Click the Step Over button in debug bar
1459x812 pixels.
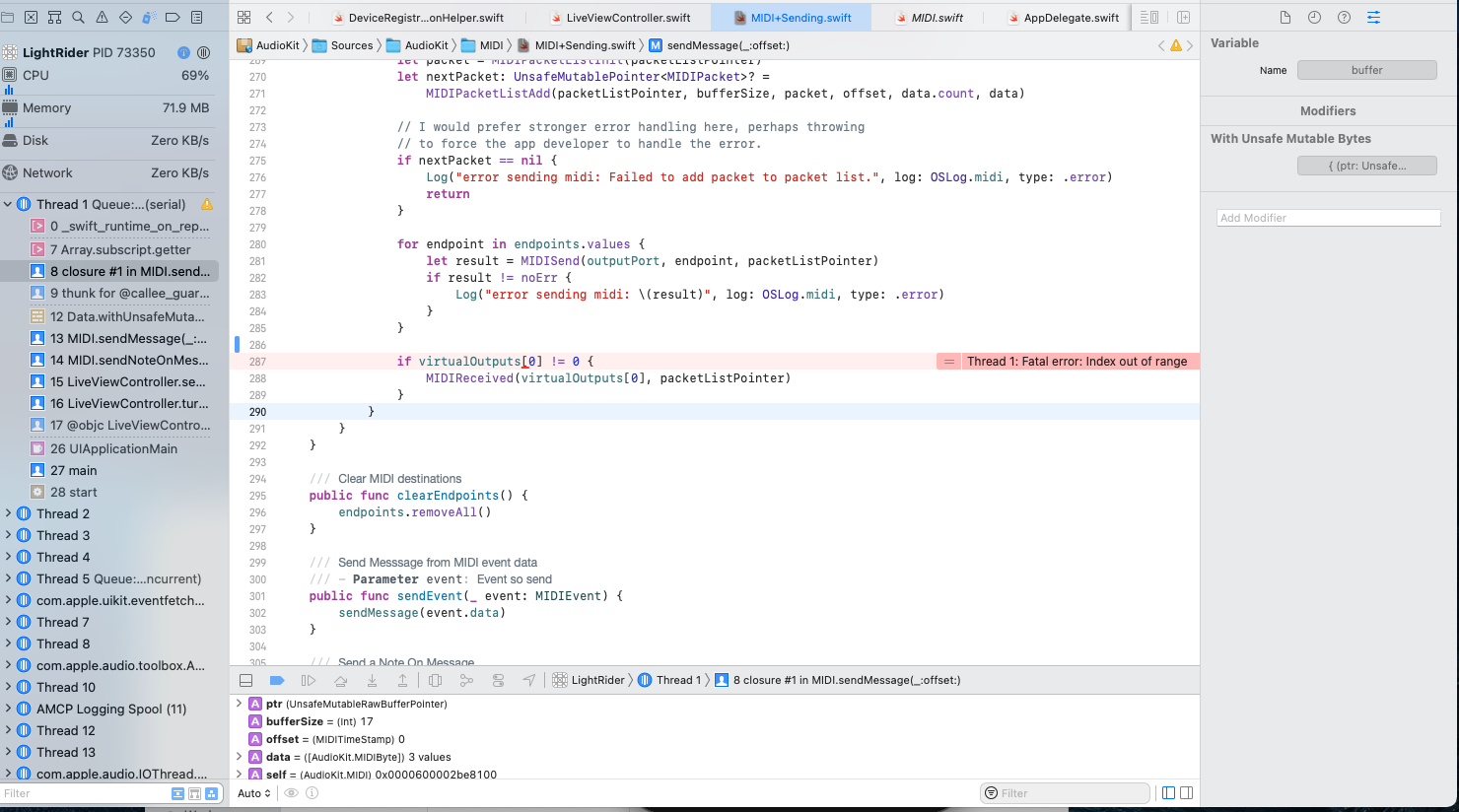tap(340, 679)
